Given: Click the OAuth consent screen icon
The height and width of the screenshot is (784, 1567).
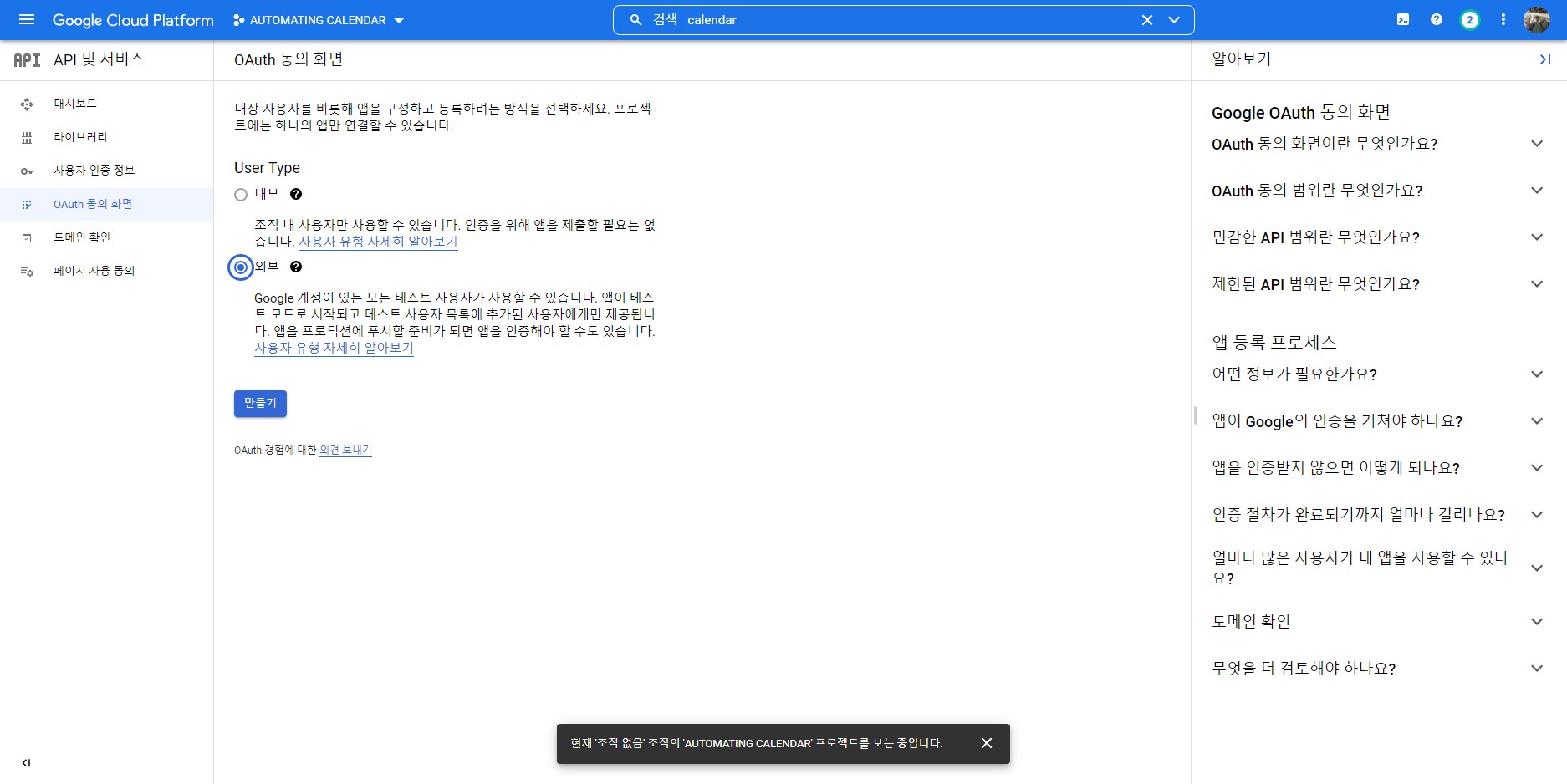Looking at the screenshot, I should pos(27,205).
